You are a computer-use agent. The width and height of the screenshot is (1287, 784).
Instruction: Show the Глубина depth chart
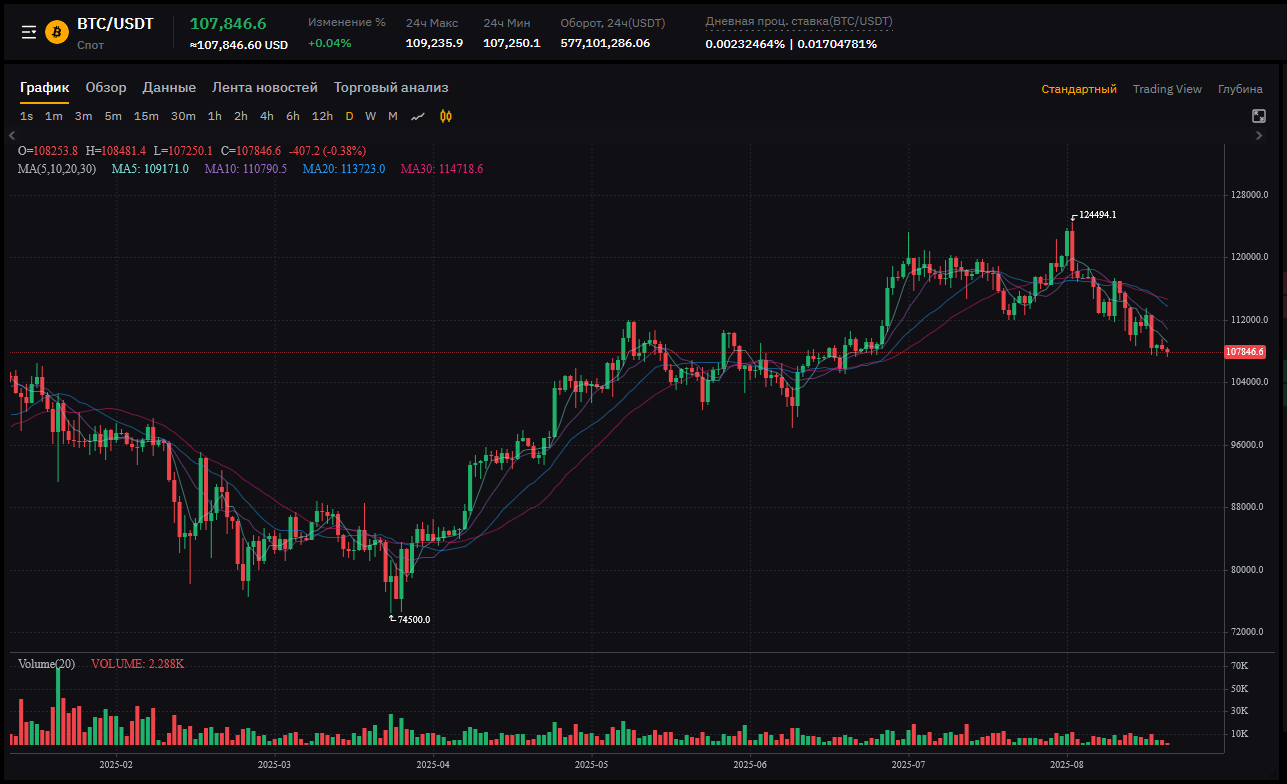(x=1240, y=89)
